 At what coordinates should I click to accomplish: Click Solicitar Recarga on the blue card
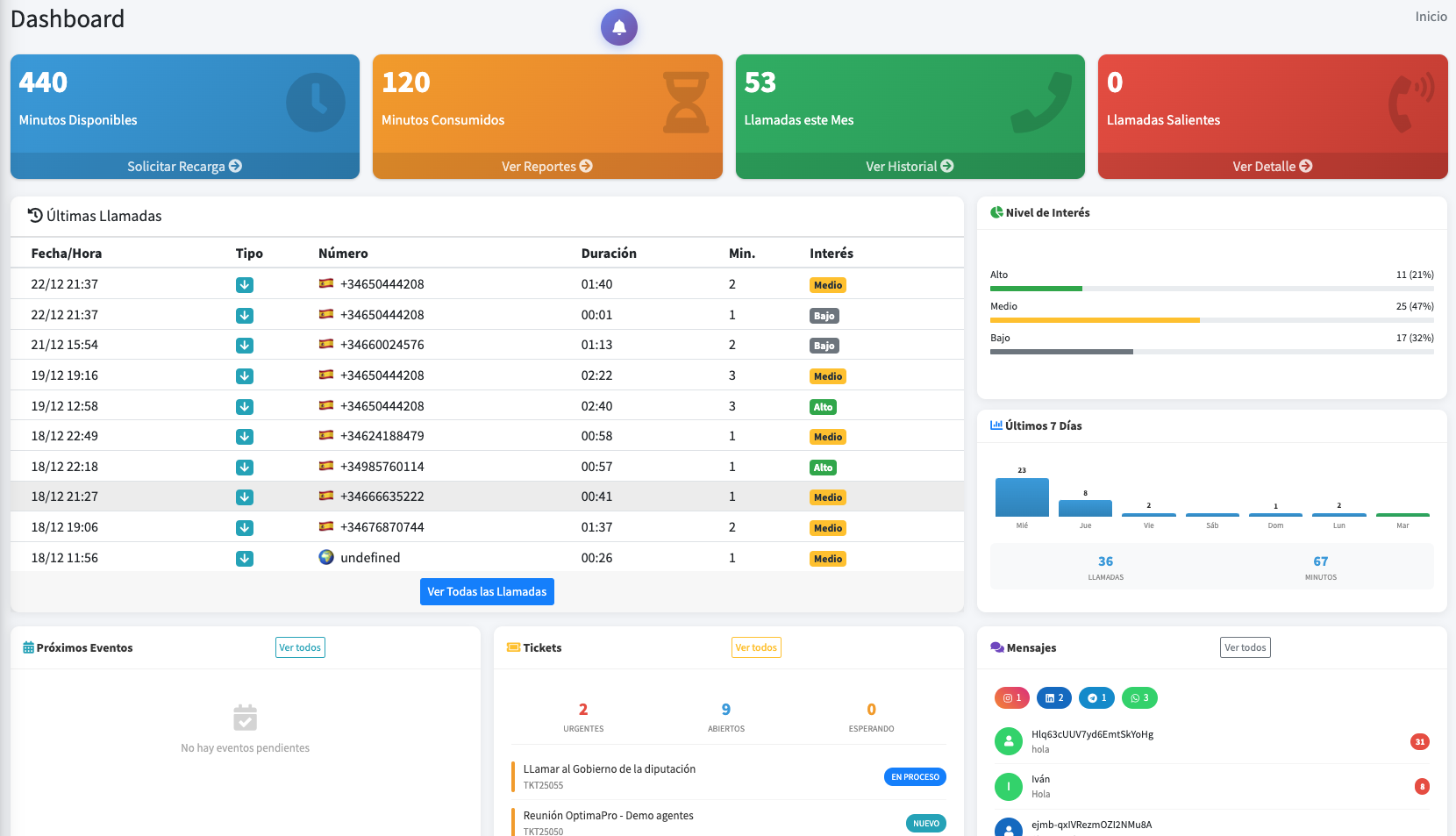[x=184, y=166]
